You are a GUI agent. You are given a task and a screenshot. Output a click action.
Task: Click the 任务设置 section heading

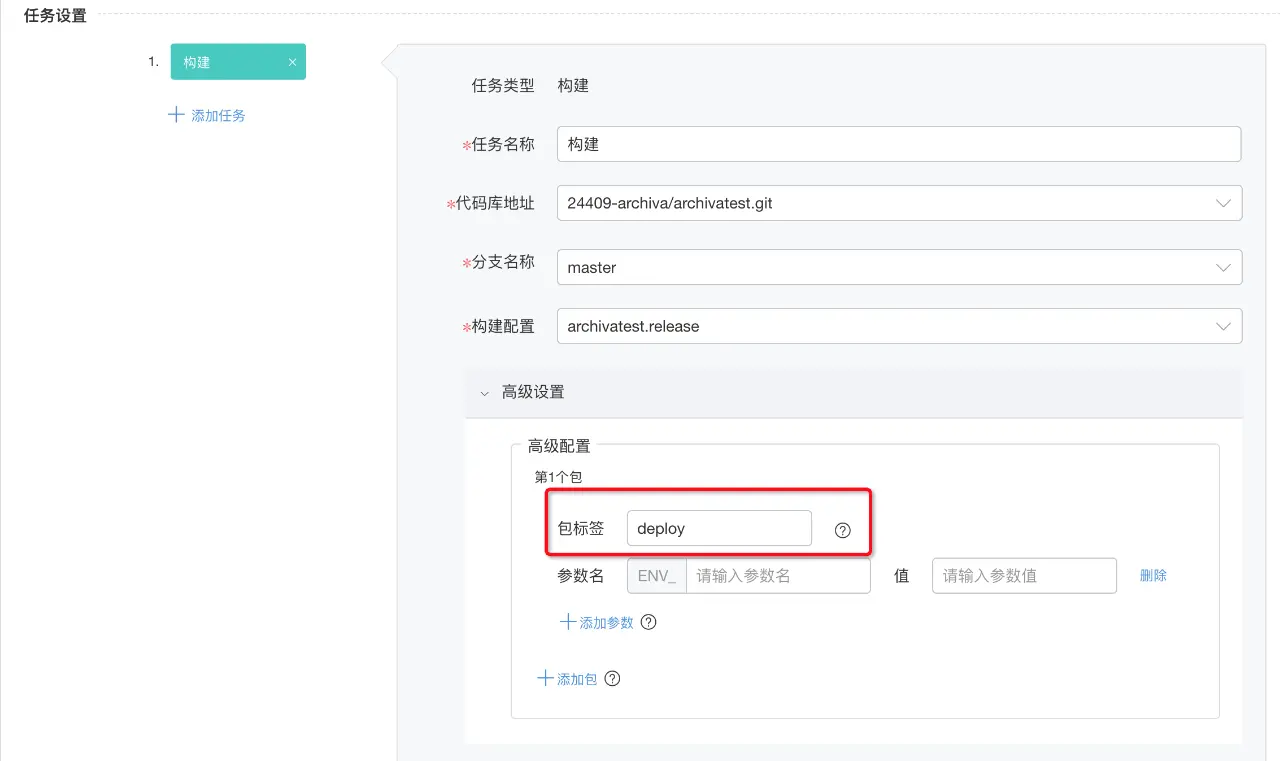pyautogui.click(x=55, y=16)
